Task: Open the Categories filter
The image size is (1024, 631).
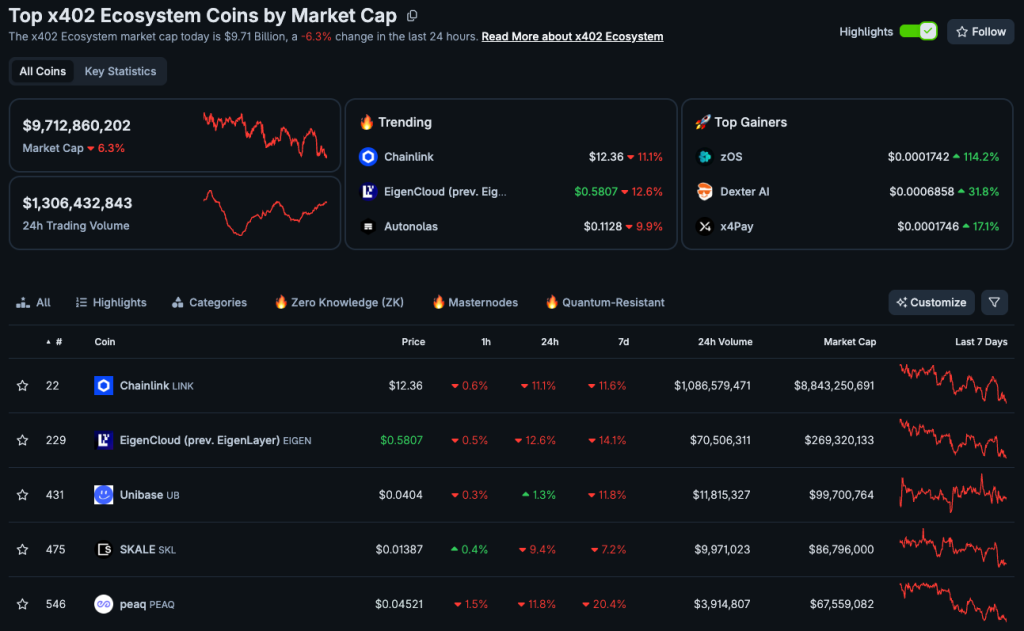Action: [209, 302]
